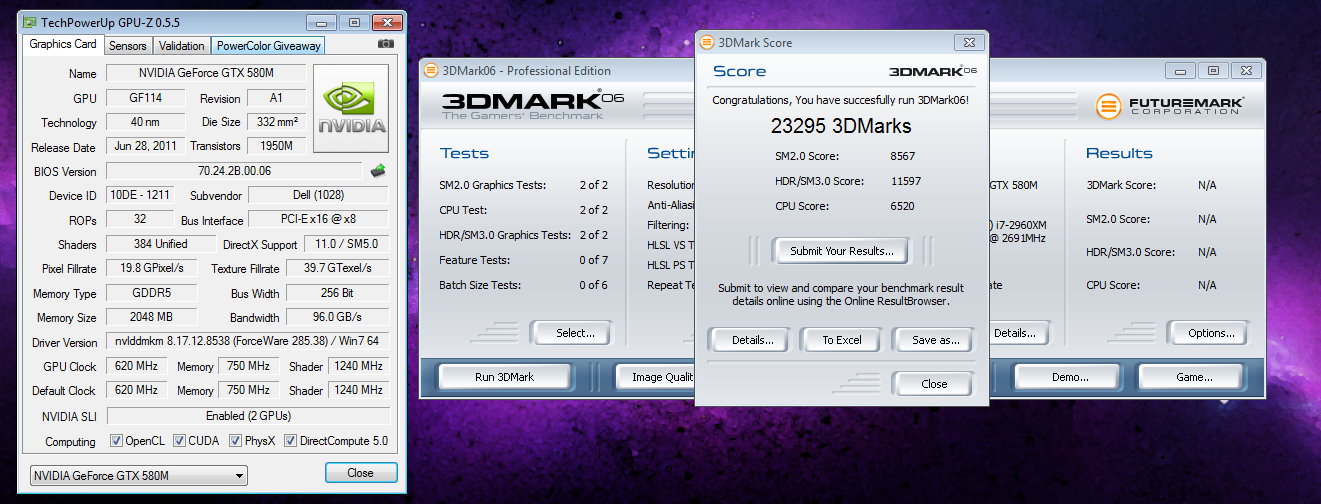
Task: Click the Tests section heading
Action: click(464, 153)
